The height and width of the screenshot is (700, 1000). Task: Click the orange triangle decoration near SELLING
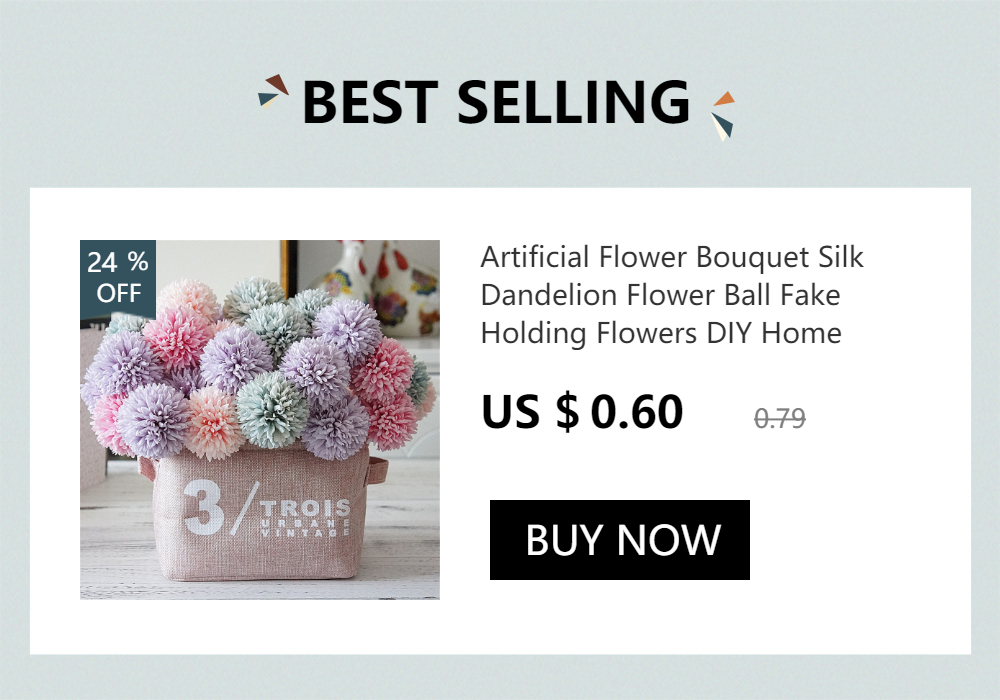(x=724, y=99)
